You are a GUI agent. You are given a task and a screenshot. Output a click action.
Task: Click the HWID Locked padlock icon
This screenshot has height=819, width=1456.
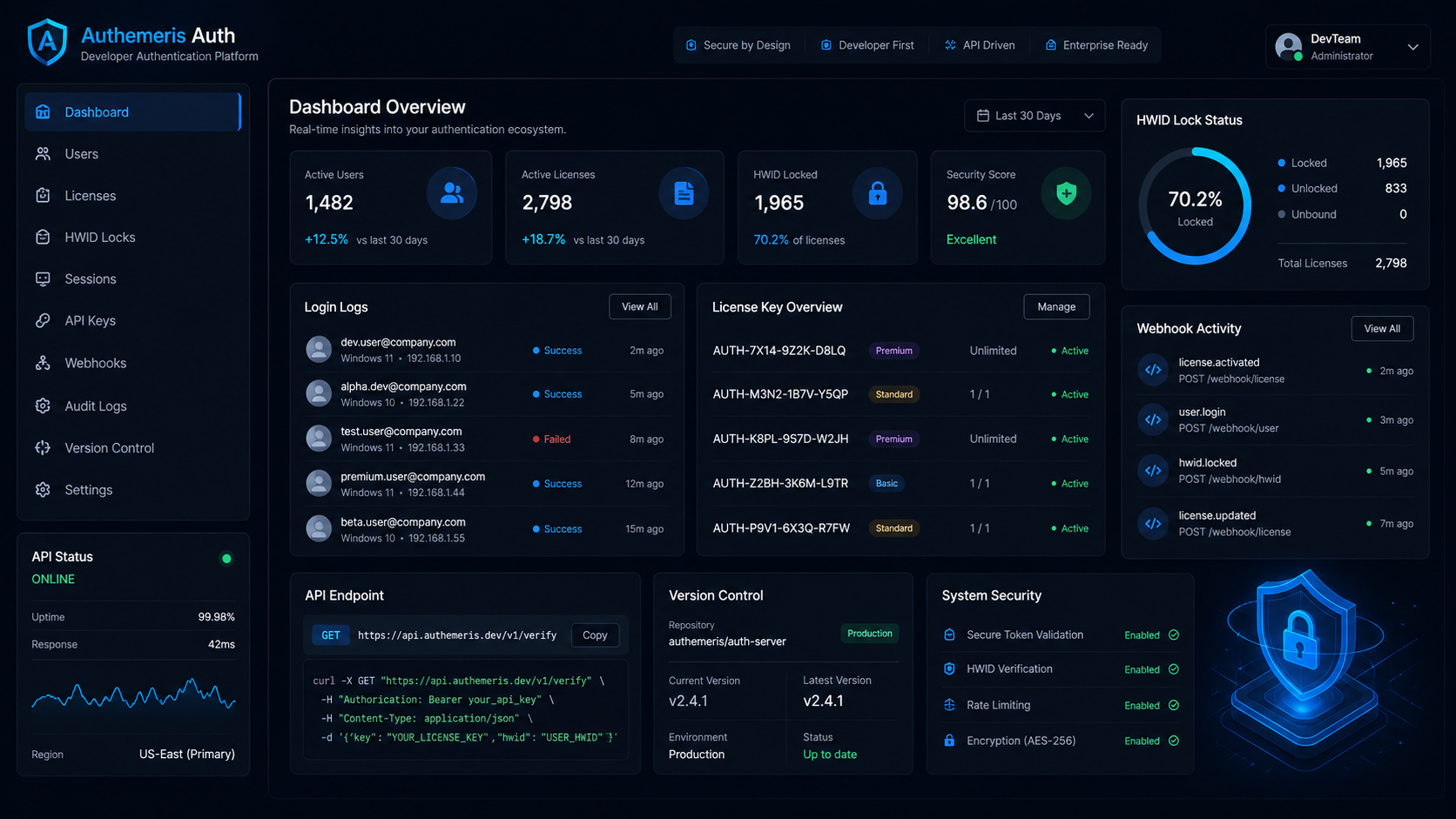(x=877, y=193)
